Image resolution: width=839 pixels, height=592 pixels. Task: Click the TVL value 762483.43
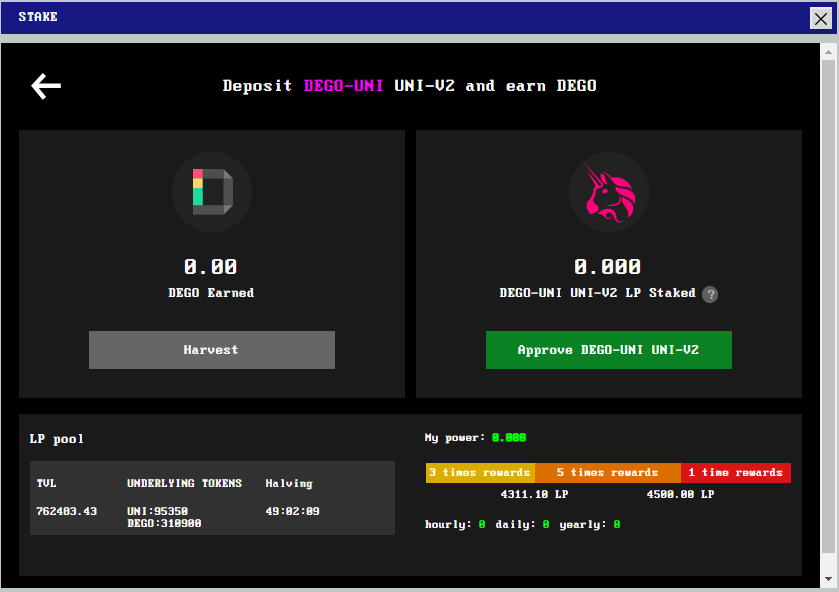66,511
